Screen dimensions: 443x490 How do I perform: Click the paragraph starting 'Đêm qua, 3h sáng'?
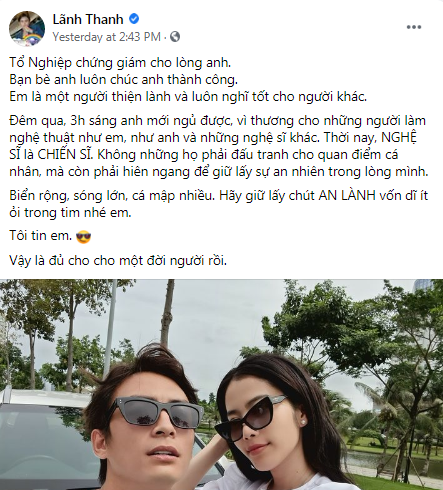tap(219, 146)
